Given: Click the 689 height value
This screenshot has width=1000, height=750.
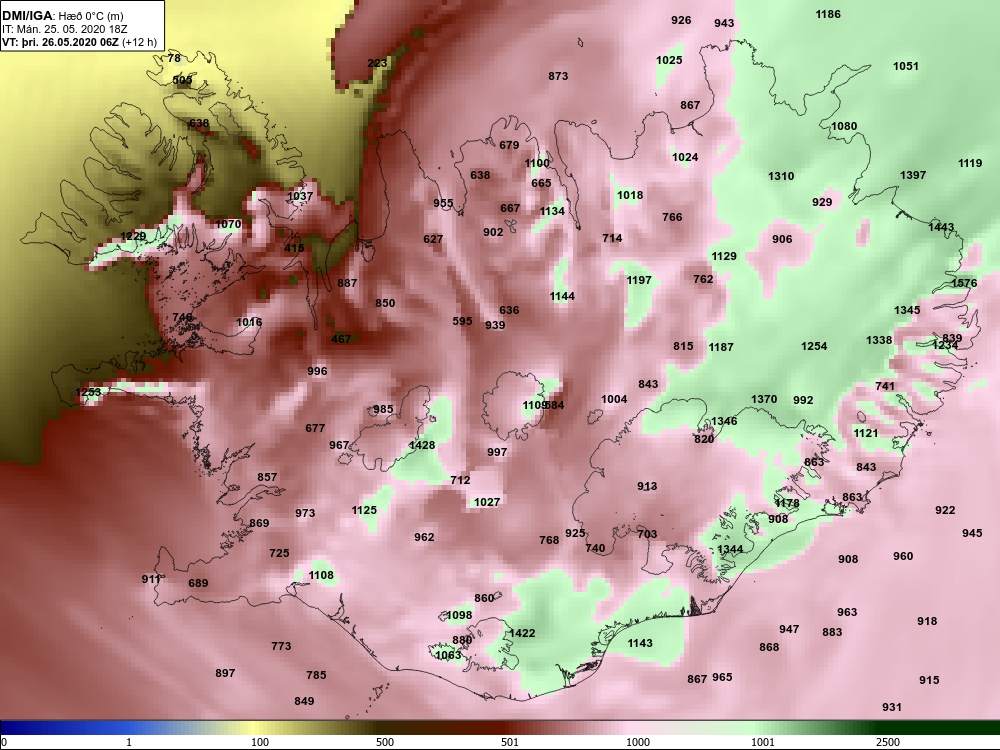Looking at the screenshot, I should click(x=198, y=583).
